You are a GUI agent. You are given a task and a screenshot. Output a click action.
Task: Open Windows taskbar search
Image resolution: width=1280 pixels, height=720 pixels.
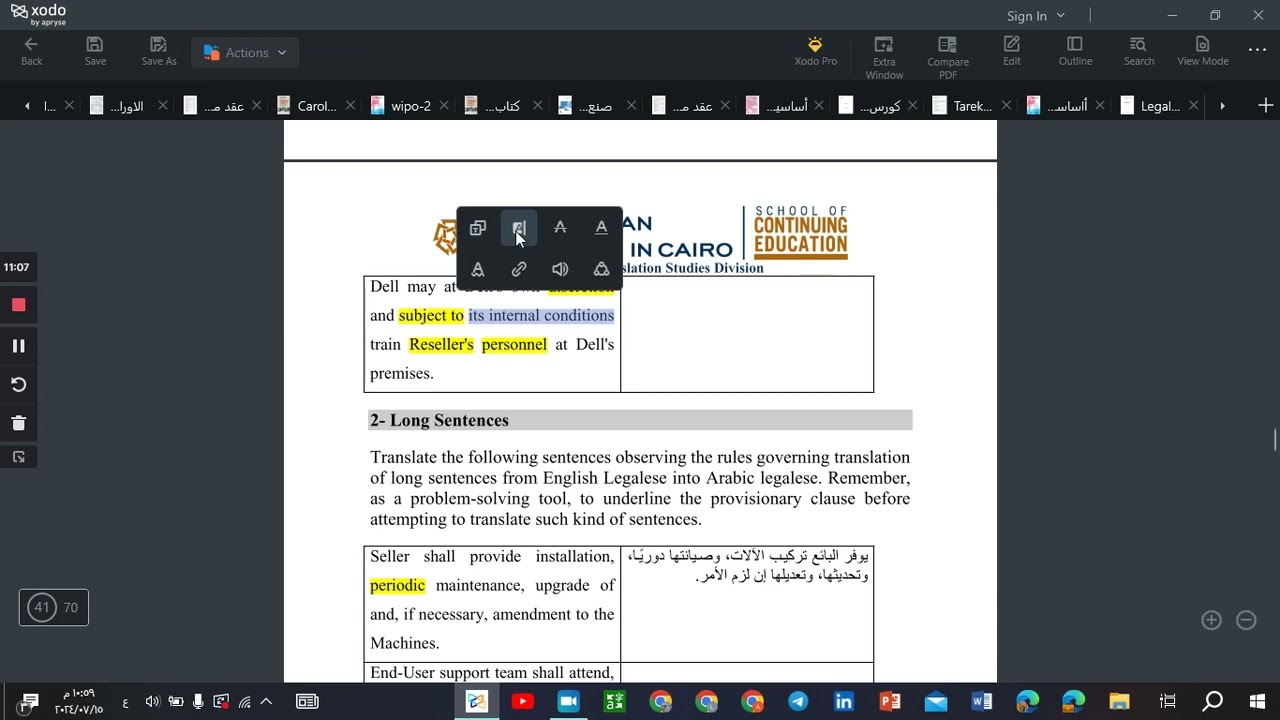[x=1212, y=702]
